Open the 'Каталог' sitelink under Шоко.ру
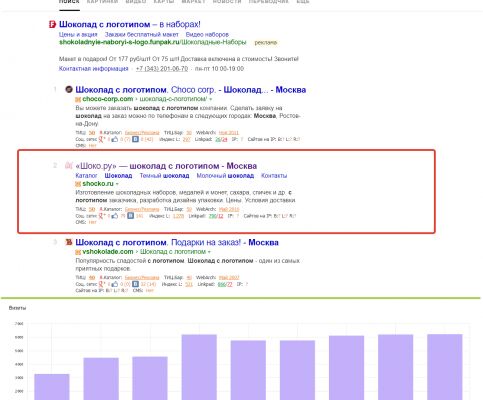 [x=86, y=176]
